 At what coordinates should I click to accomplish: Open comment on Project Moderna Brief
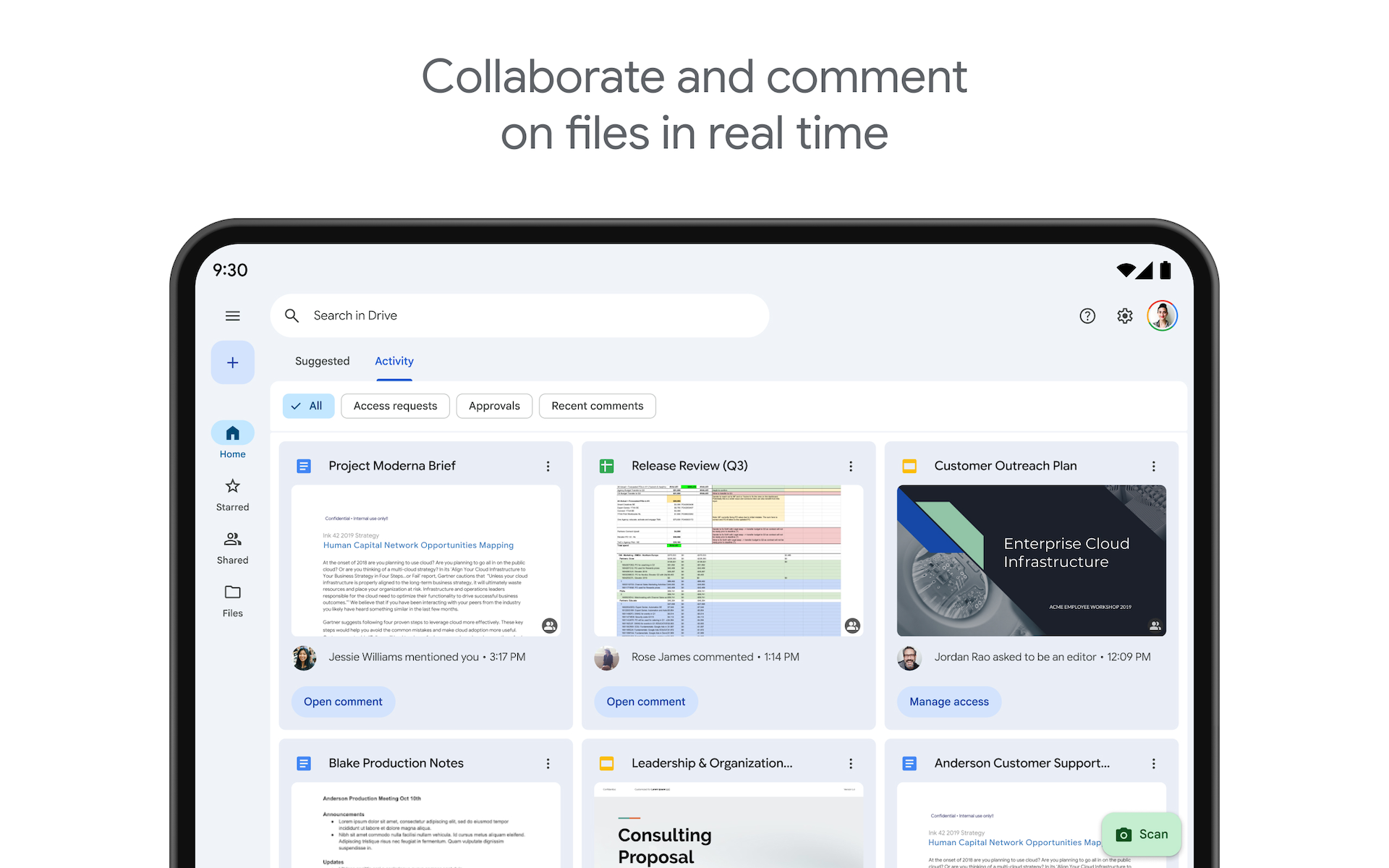(343, 701)
